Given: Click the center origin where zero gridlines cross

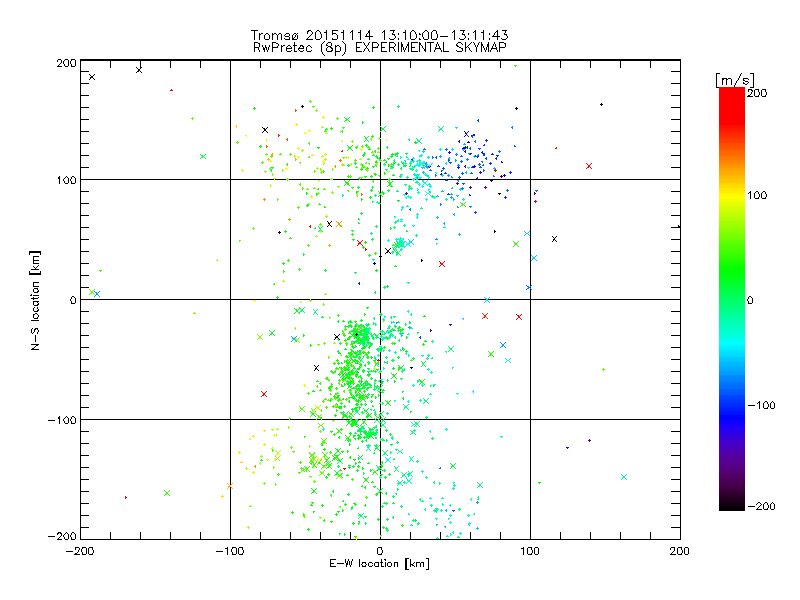Looking at the screenshot, I should click(x=380, y=299).
